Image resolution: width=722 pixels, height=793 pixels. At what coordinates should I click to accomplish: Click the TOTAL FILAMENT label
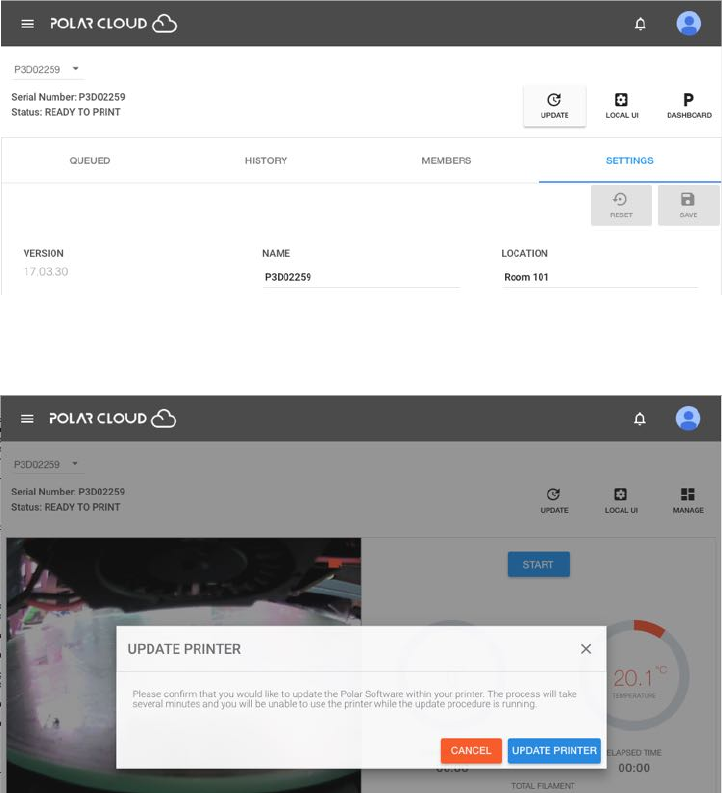click(543, 786)
